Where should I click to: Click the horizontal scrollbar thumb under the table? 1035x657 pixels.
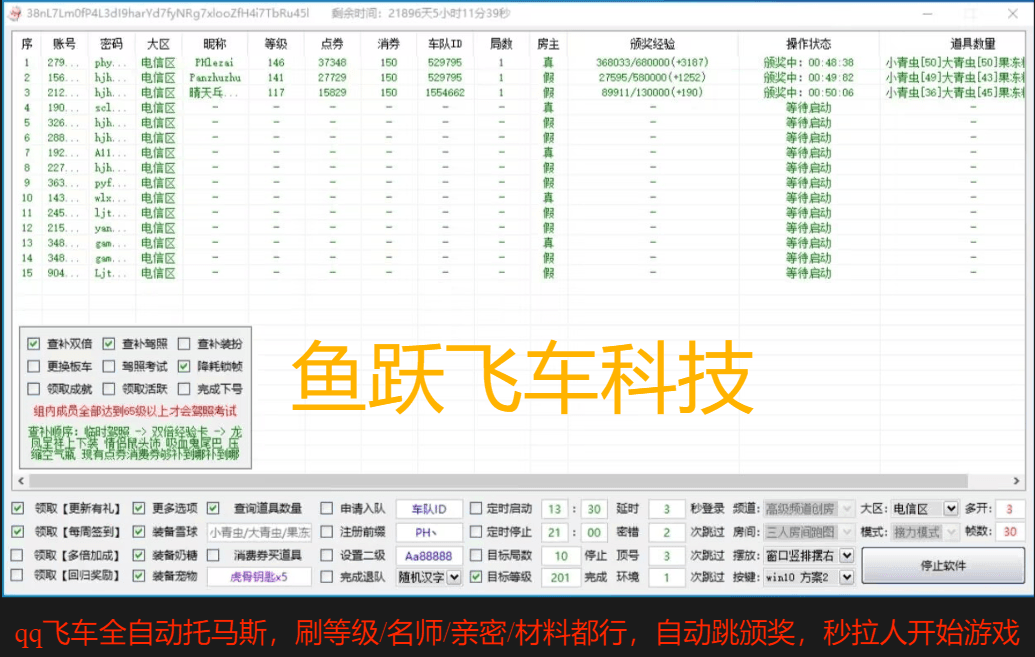click(x=498, y=481)
